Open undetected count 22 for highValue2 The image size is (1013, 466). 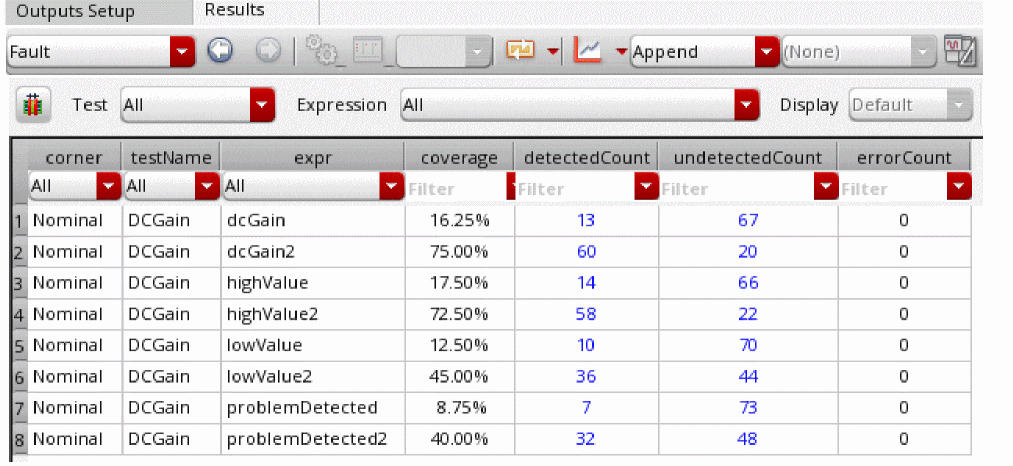[747, 313]
